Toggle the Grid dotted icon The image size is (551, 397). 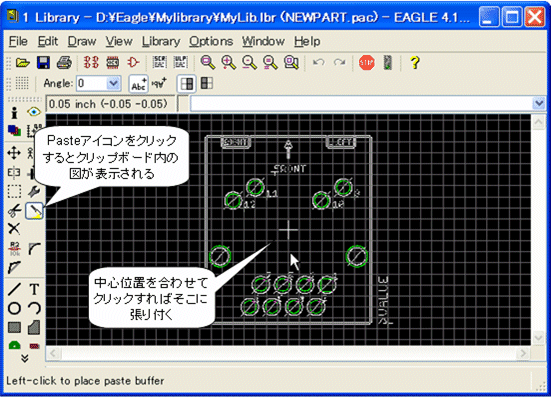point(22,84)
